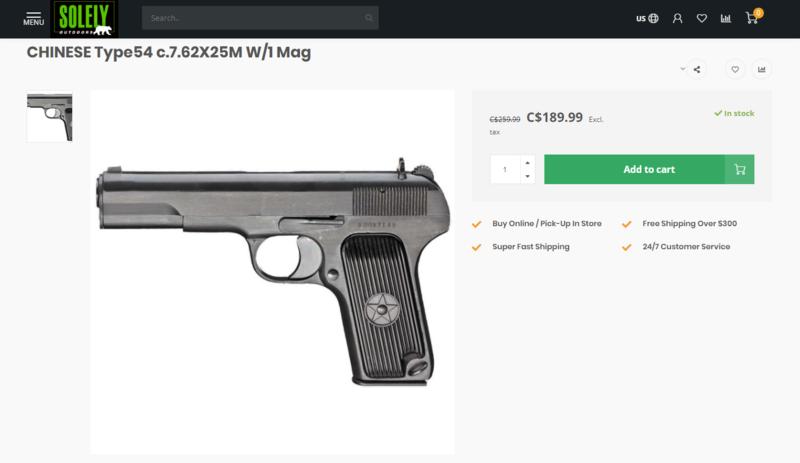
Task: Decrease quantity with down arrow
Action: point(527,176)
